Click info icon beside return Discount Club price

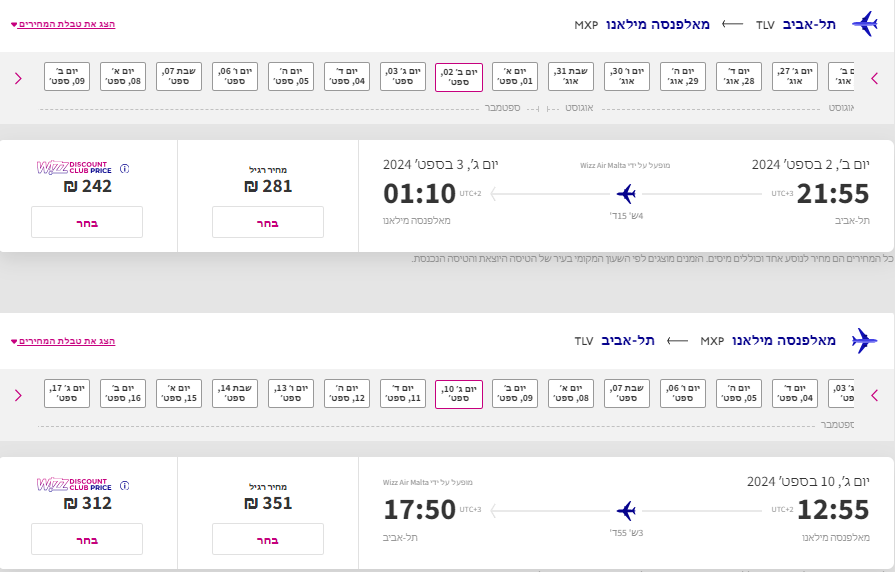click(124, 486)
